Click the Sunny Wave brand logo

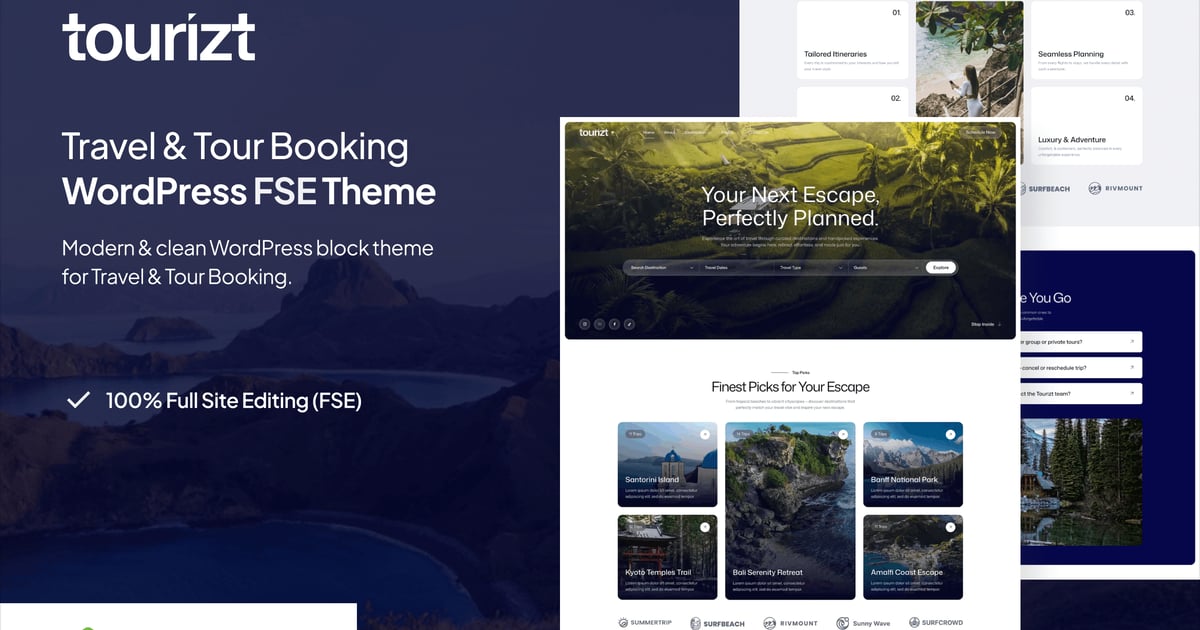(x=863, y=623)
